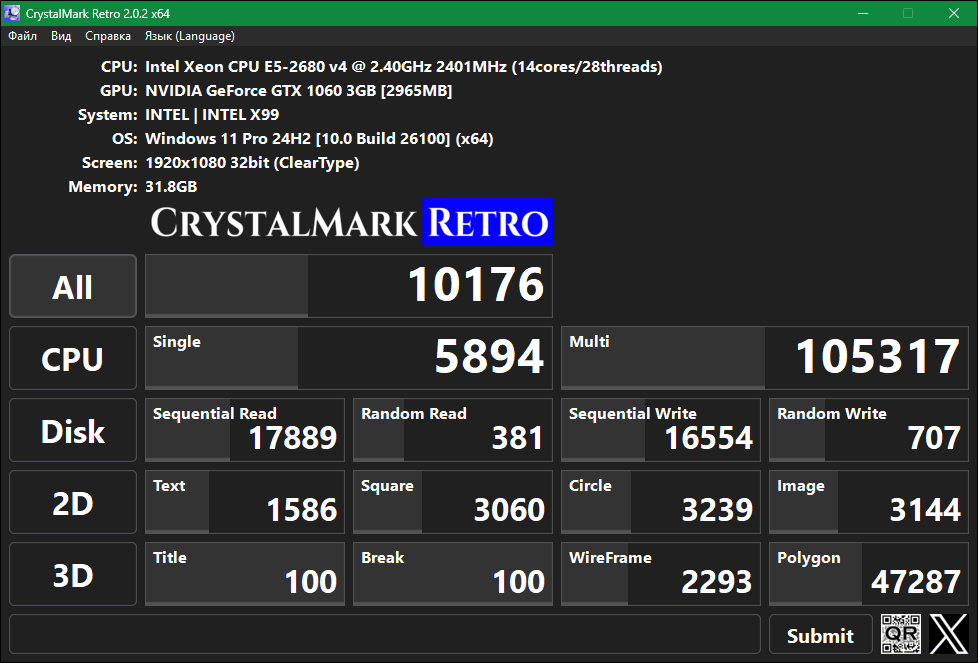Click the INTEL X99 system line

[212, 115]
